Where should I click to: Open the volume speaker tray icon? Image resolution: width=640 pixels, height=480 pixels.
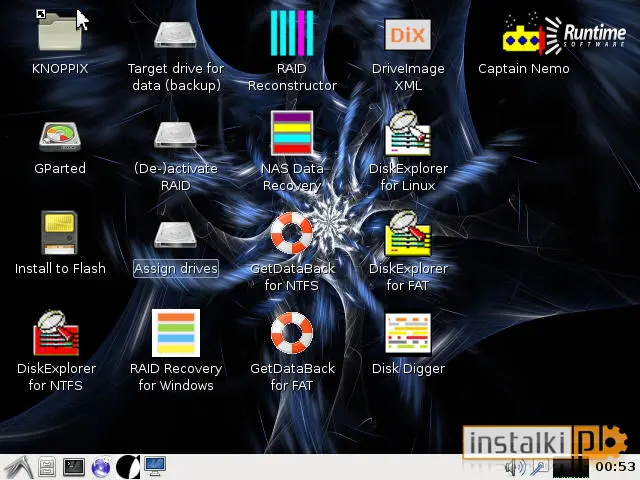(x=516, y=468)
